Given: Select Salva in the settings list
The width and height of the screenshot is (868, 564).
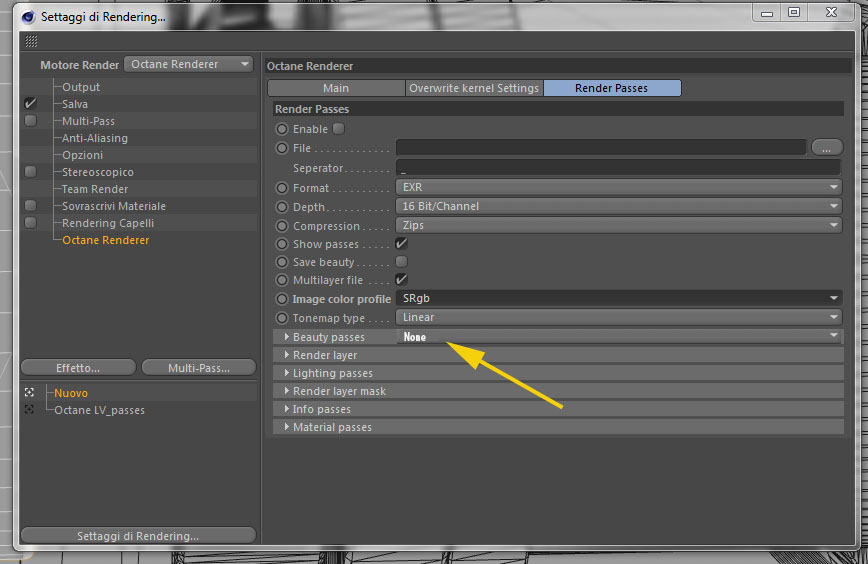Looking at the screenshot, I should pyautogui.click(x=75, y=104).
